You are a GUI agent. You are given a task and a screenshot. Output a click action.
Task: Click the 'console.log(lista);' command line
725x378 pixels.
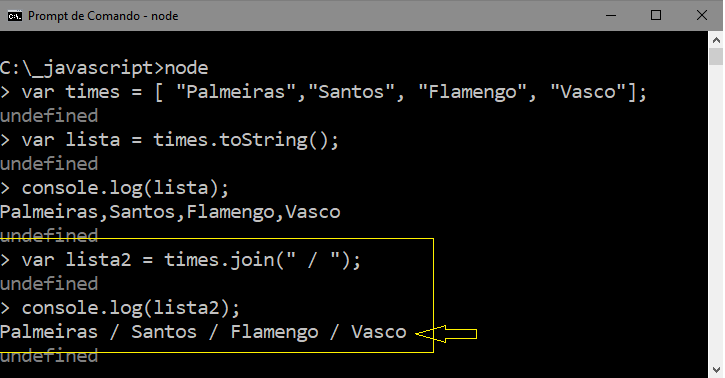click(114, 188)
